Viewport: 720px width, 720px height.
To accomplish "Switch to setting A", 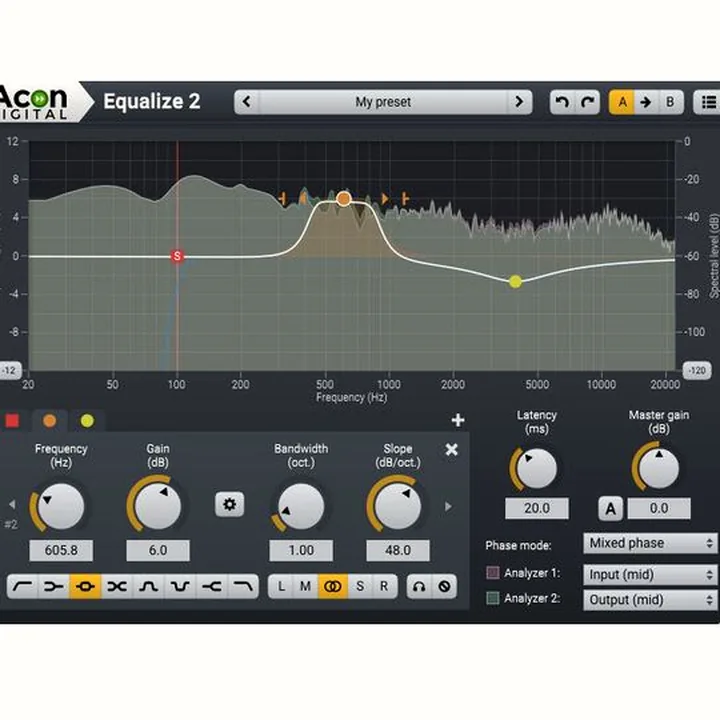I will (622, 102).
